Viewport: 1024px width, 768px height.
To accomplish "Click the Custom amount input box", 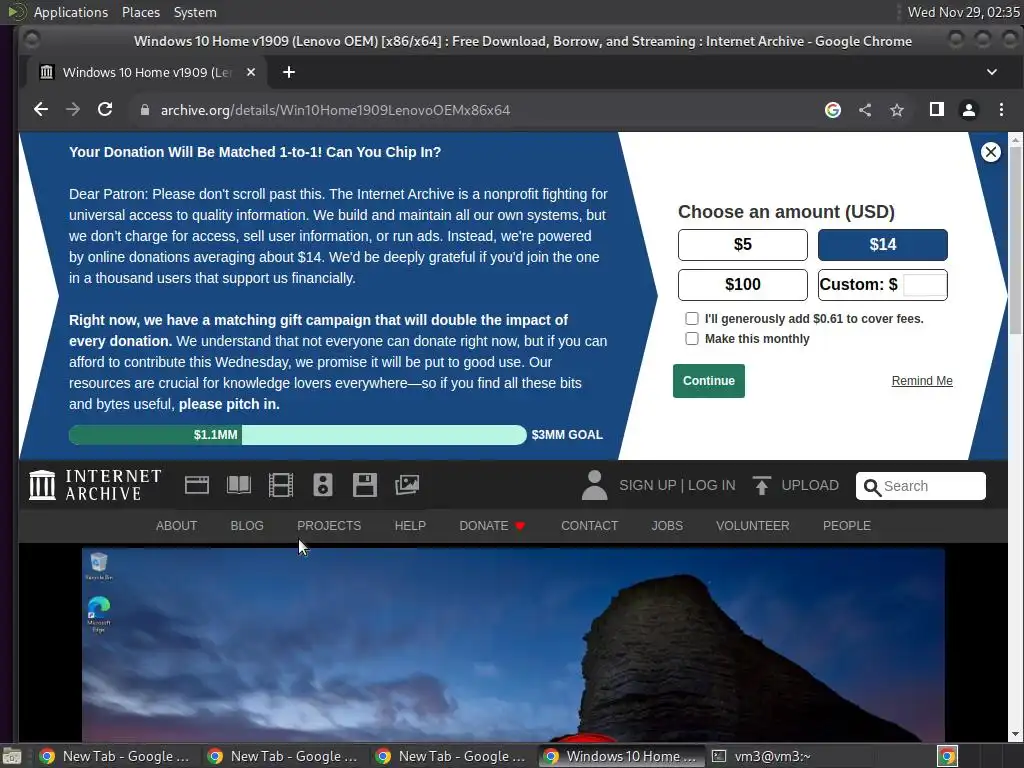I will pyautogui.click(x=924, y=285).
